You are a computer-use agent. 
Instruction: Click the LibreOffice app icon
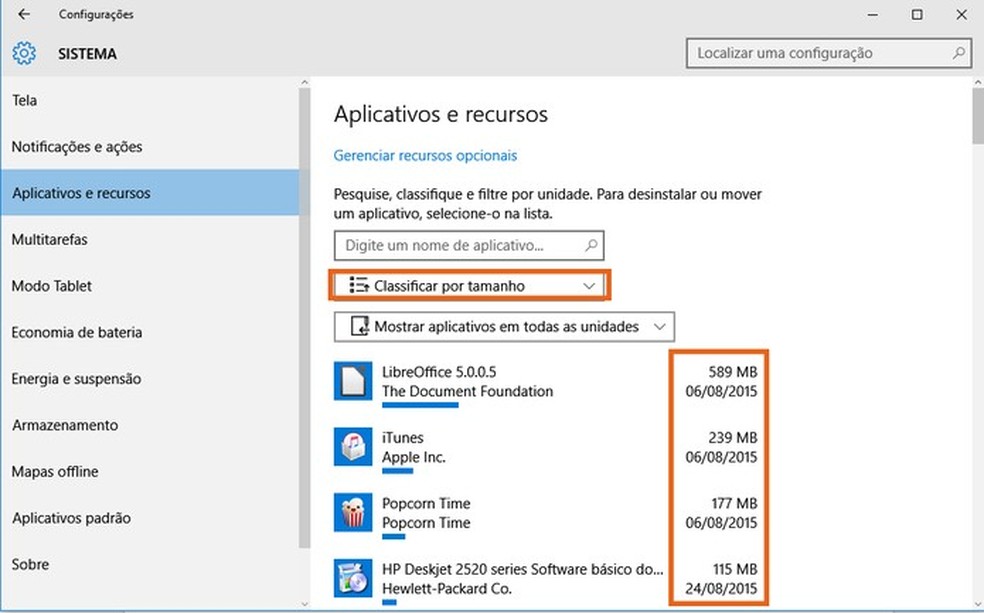(x=352, y=381)
